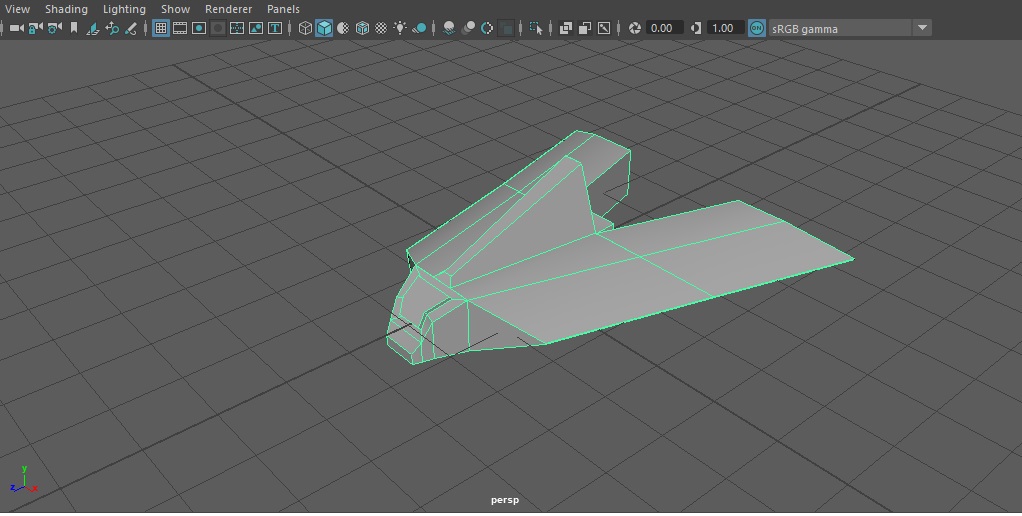Toggle the Field Chart icon

(237, 28)
